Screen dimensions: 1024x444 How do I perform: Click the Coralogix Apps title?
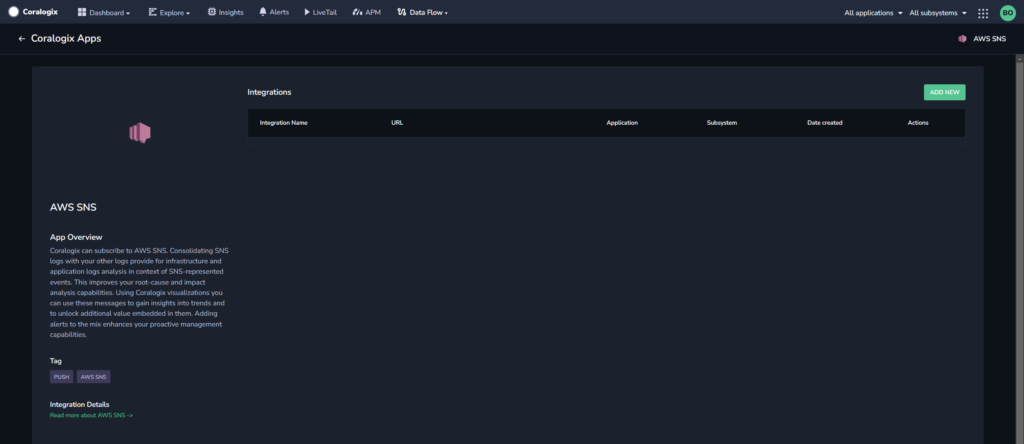[66, 39]
